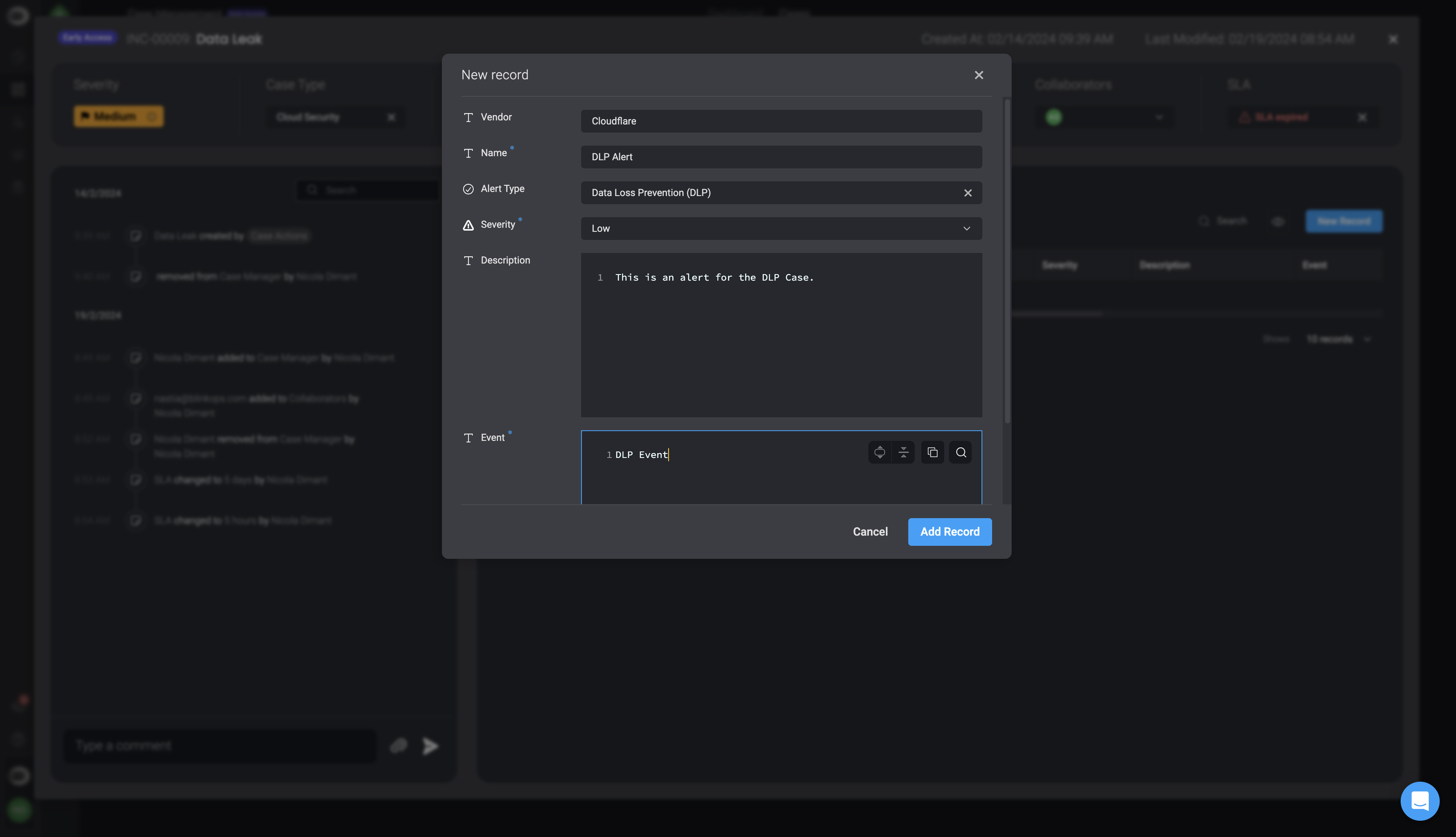The height and width of the screenshot is (837, 1456).
Task: Toggle the eye visibility icon in records panel
Action: (1278, 222)
